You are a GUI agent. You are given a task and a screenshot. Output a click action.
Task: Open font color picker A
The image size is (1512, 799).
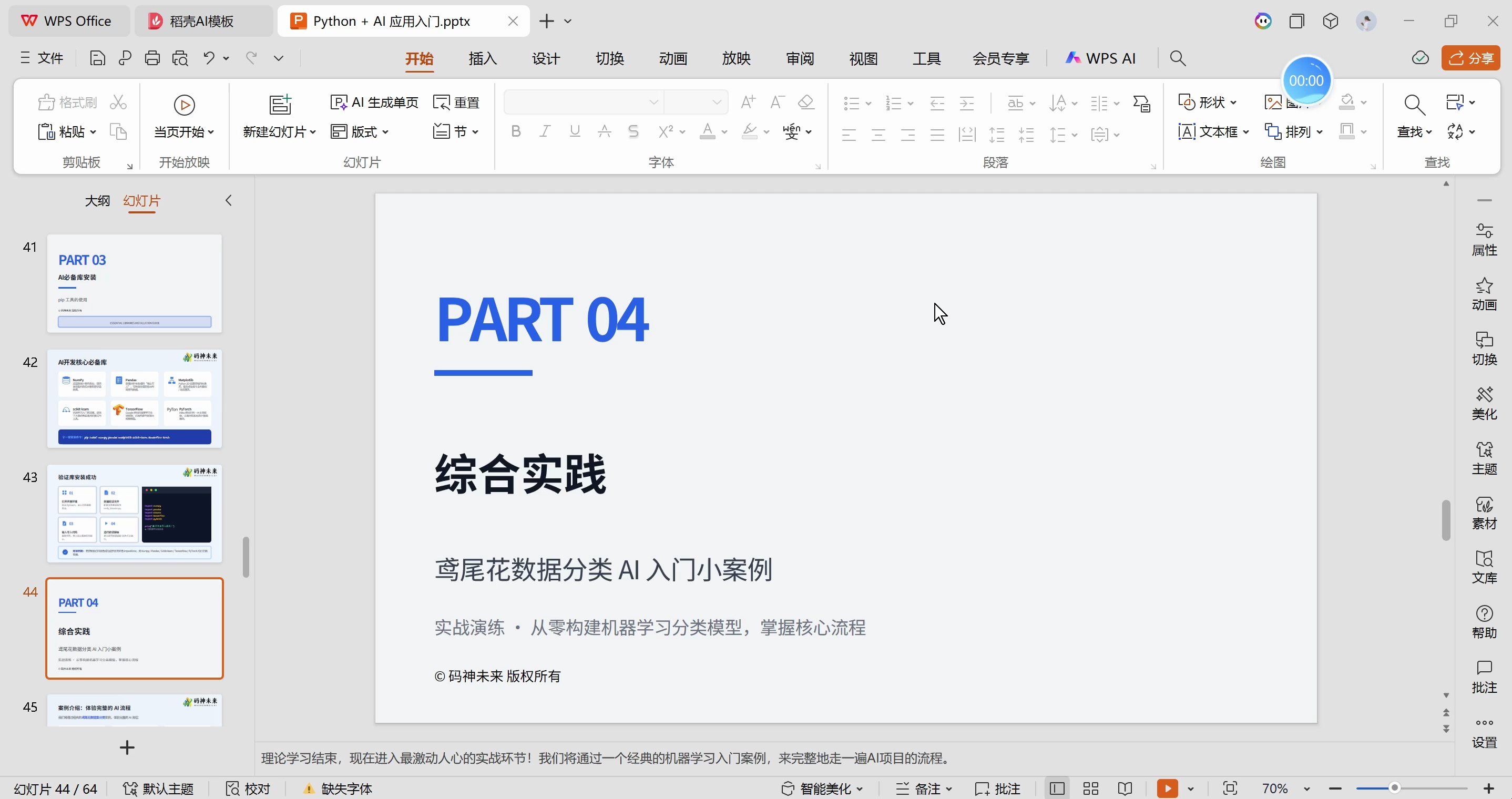pyautogui.click(x=707, y=131)
